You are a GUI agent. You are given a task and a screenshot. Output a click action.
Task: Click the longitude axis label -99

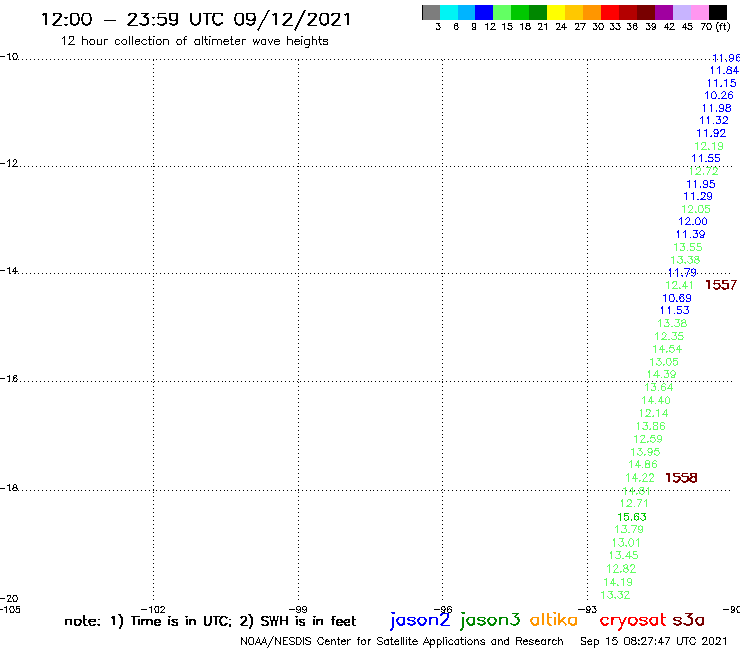tap(298, 609)
